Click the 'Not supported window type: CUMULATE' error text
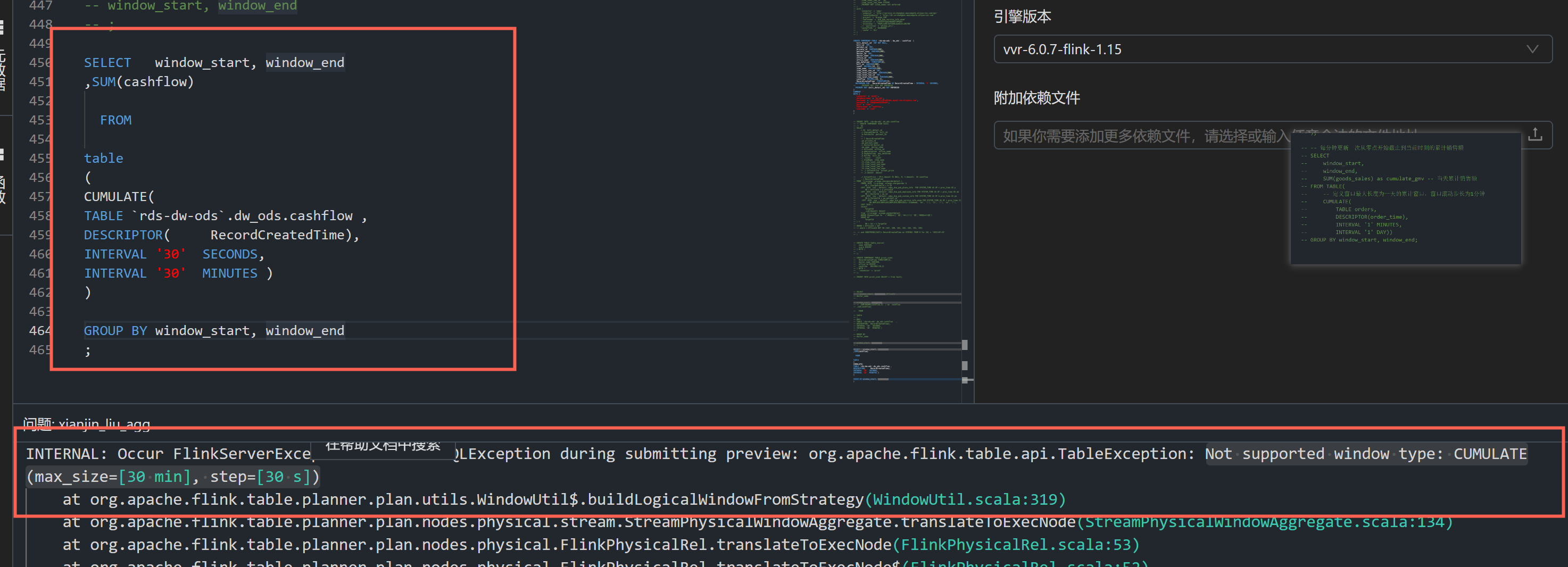This screenshot has width=1568, height=567. click(x=1366, y=454)
